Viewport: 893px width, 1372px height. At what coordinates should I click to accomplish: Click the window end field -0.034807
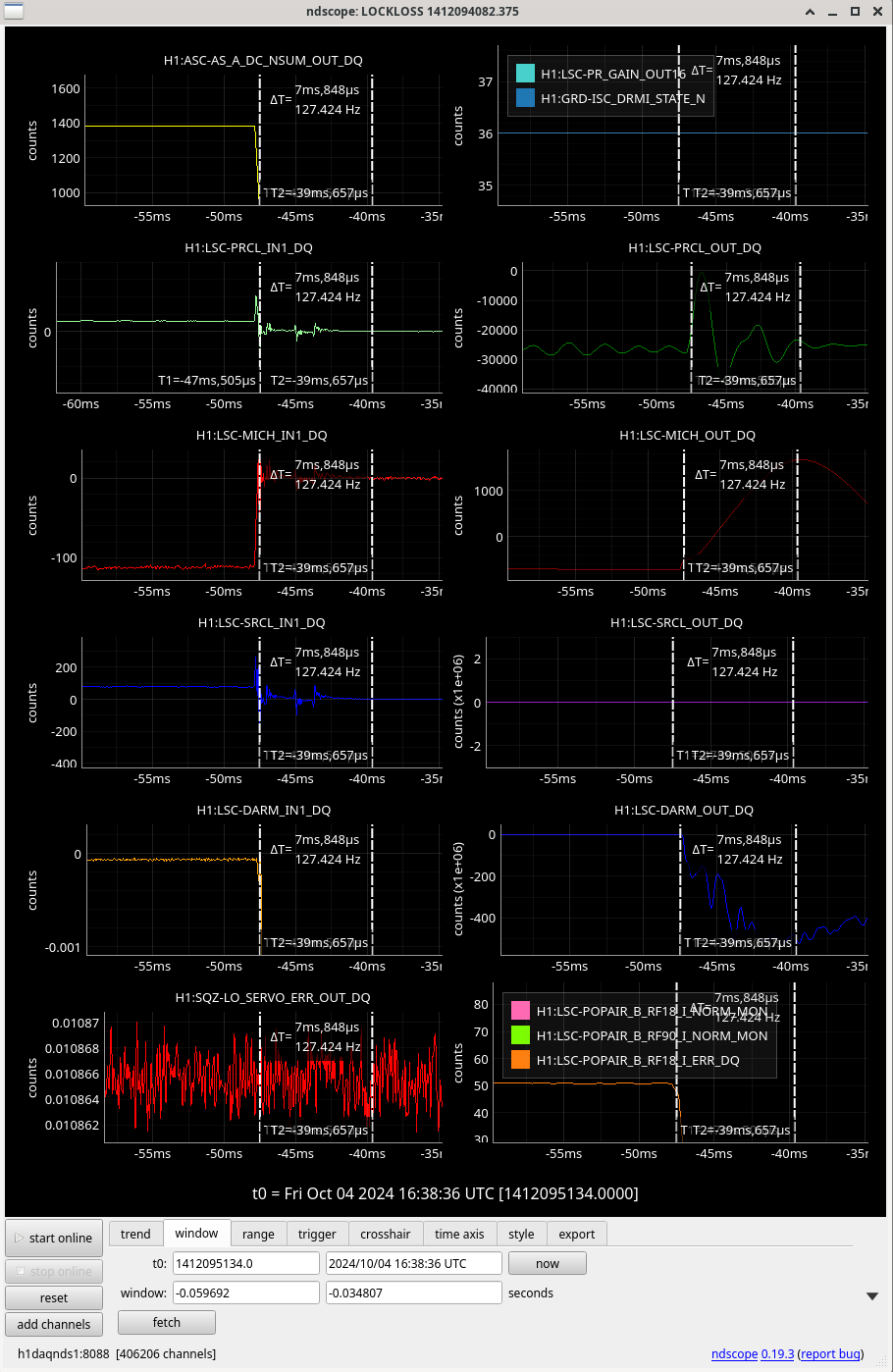click(x=414, y=1293)
